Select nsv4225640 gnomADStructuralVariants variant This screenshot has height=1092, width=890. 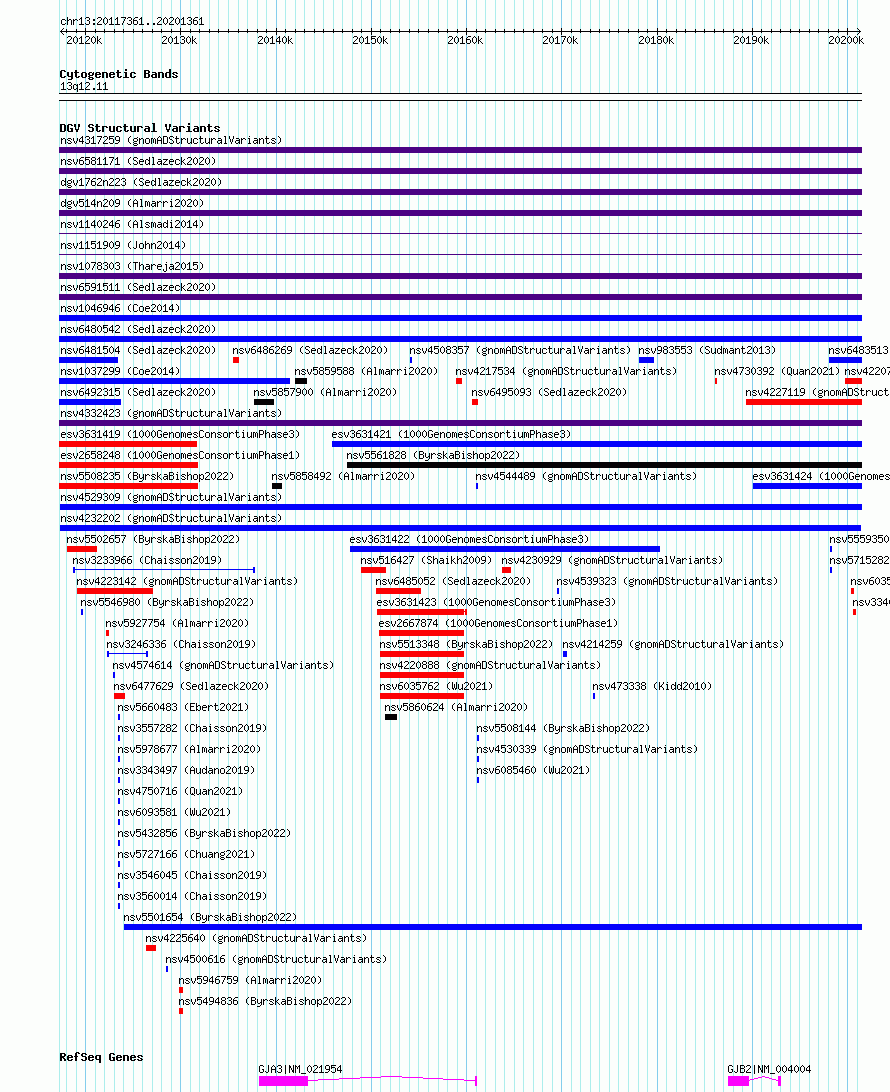pyautogui.click(x=256, y=938)
